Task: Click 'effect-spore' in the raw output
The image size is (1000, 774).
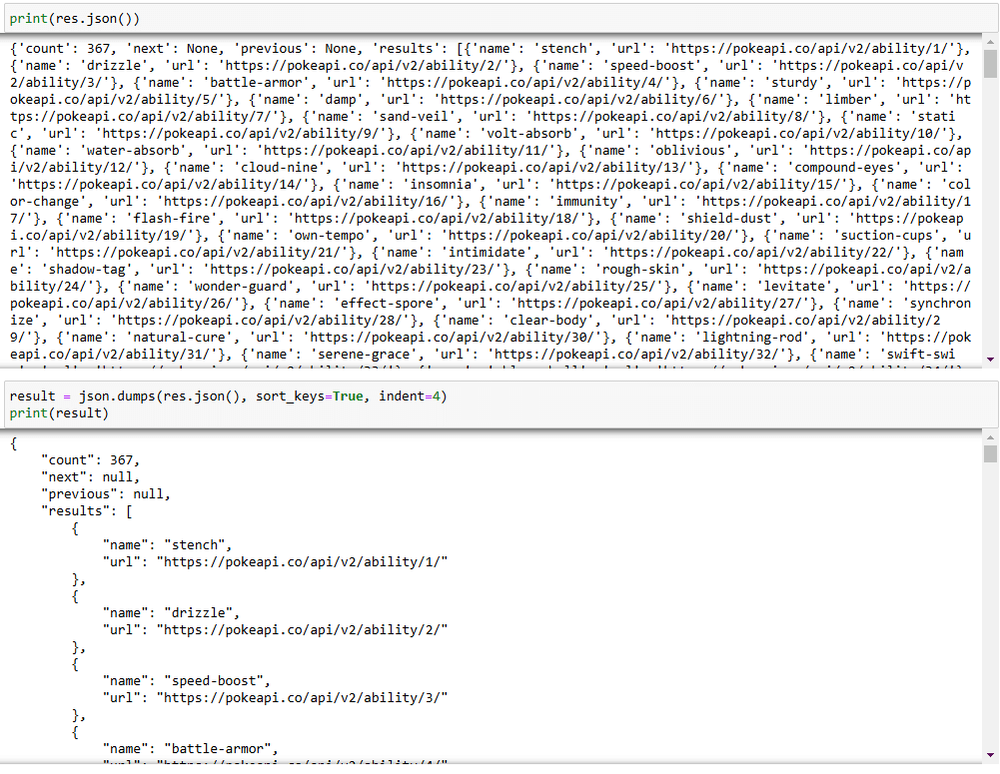Action: click(x=386, y=303)
